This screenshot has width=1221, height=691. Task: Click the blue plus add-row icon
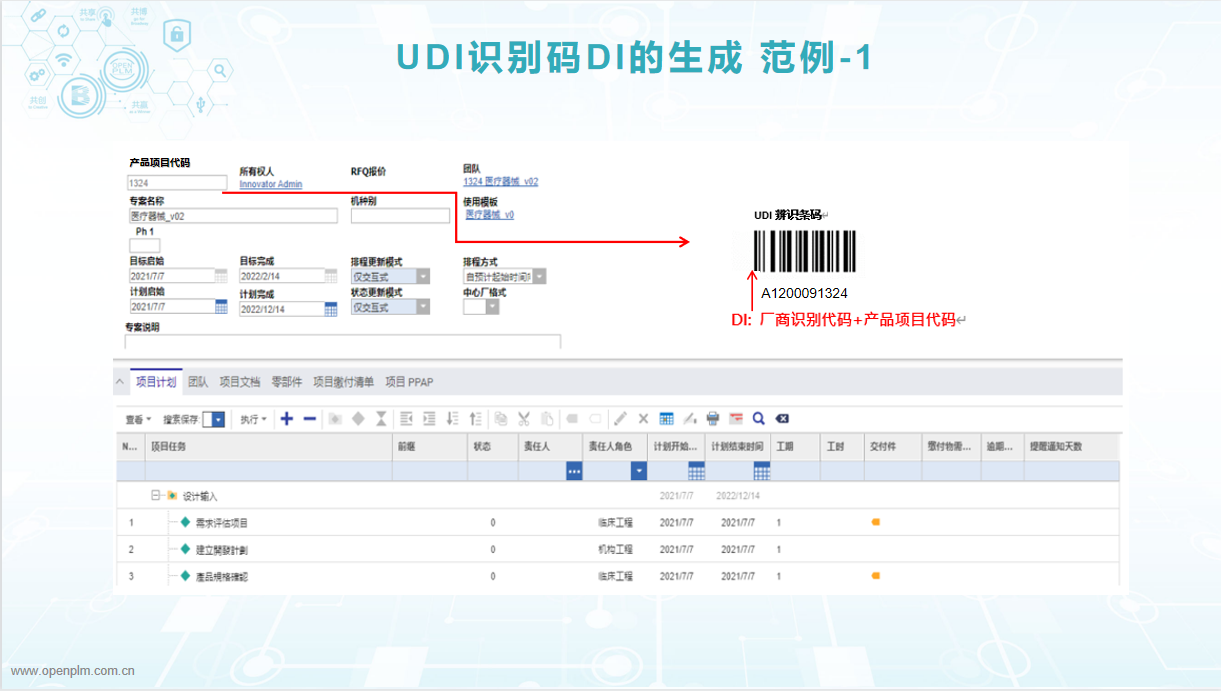point(287,419)
